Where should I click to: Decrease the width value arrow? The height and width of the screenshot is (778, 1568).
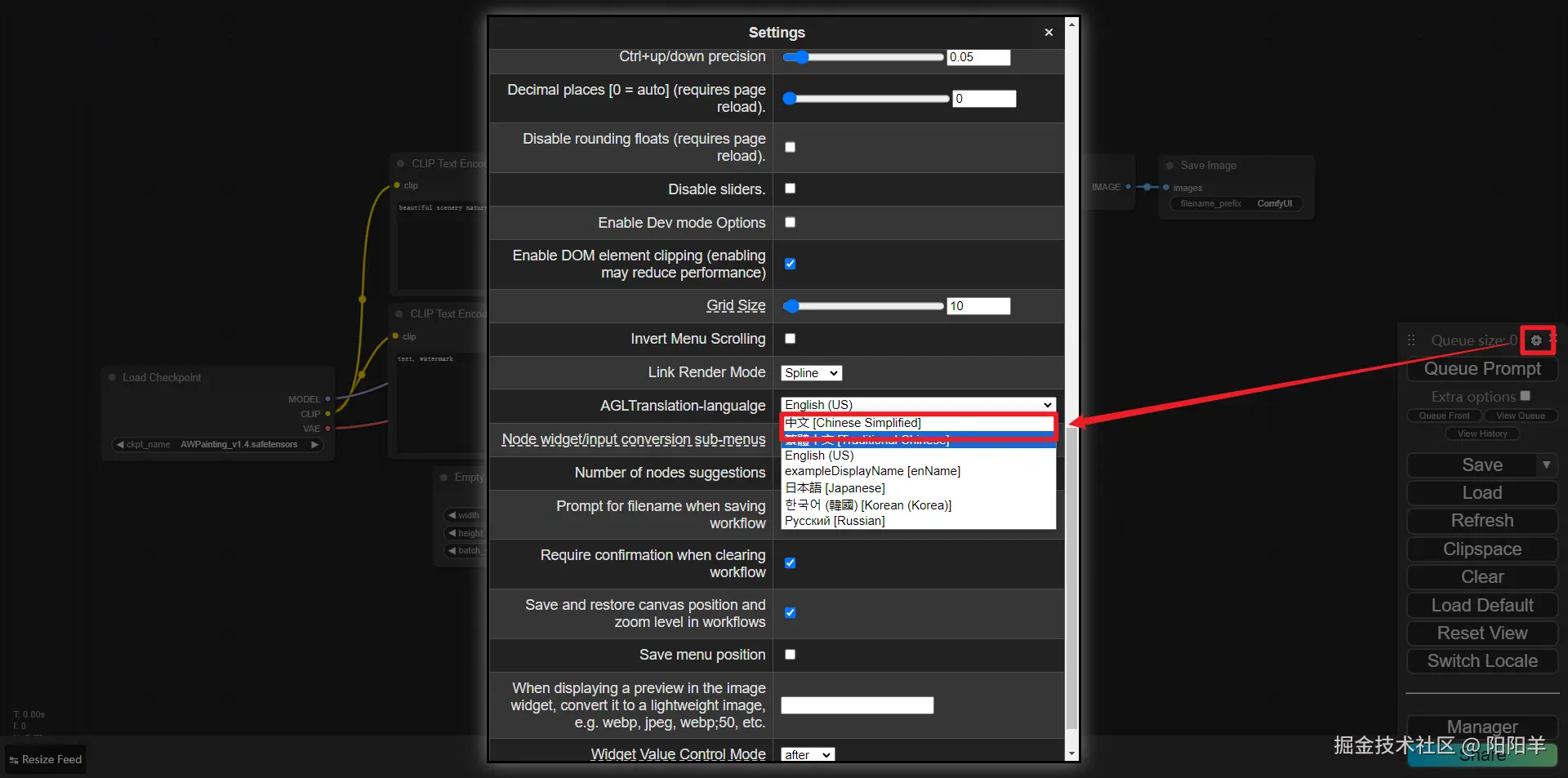[452, 515]
